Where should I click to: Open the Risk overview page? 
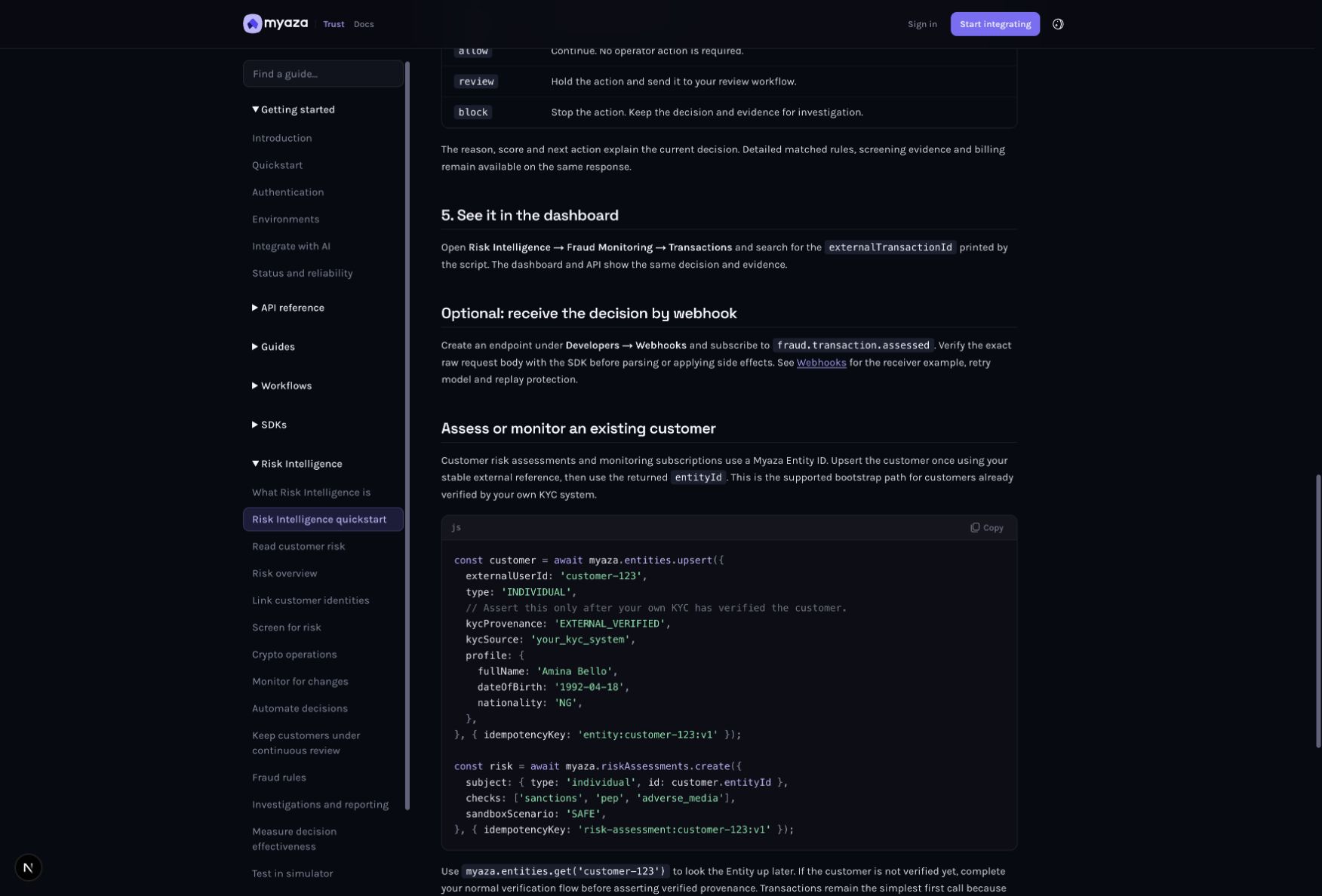click(284, 574)
